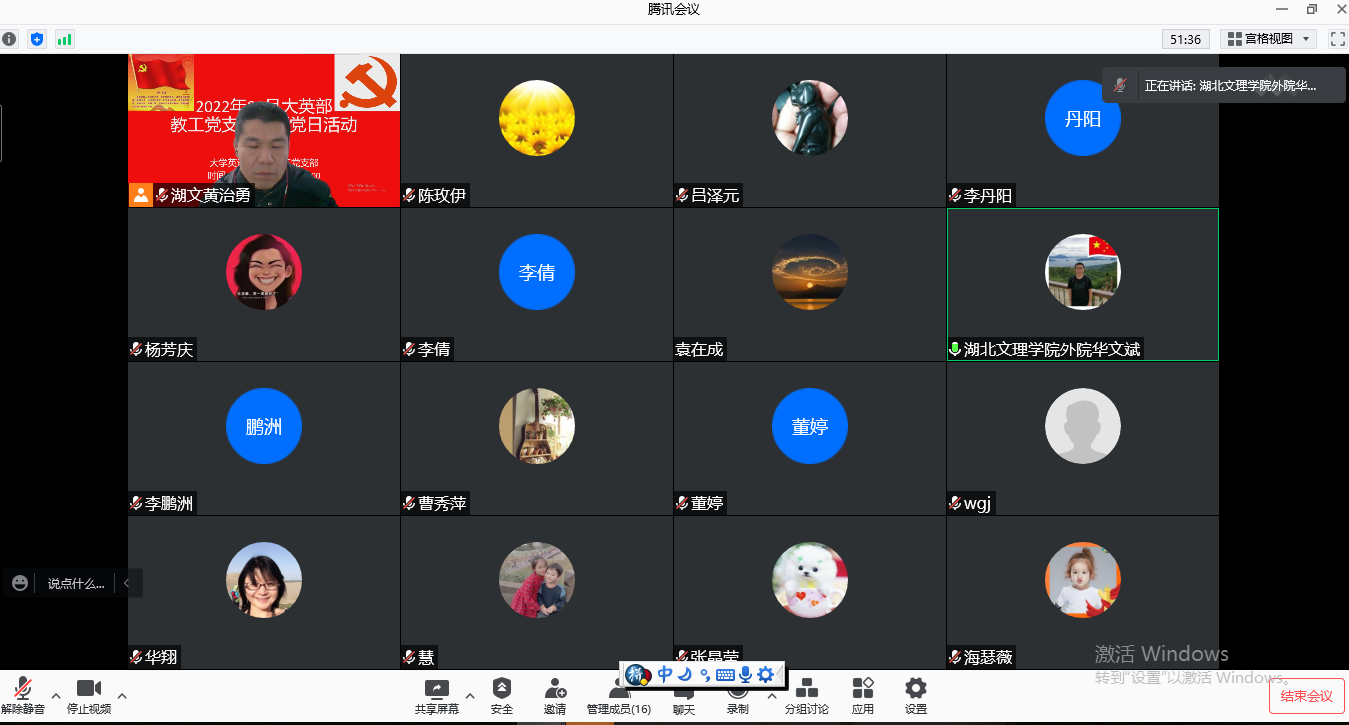The height and width of the screenshot is (725, 1349).
Task: Click the 邀请 invite icon
Action: (555, 695)
